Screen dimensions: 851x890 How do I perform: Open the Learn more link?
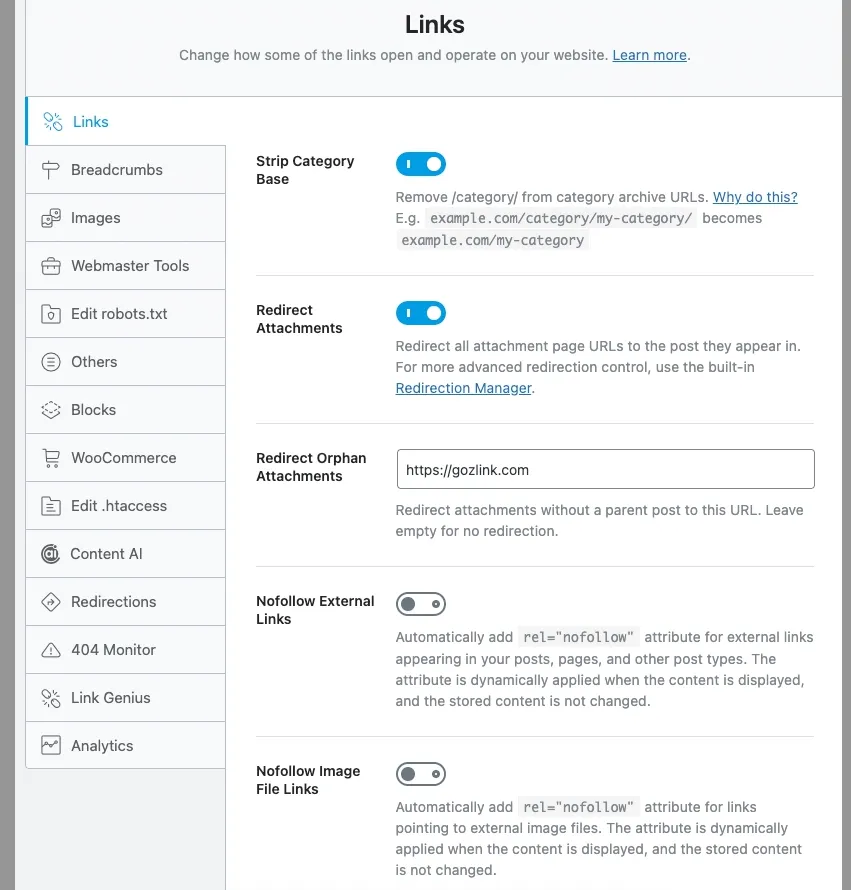pyautogui.click(x=649, y=55)
